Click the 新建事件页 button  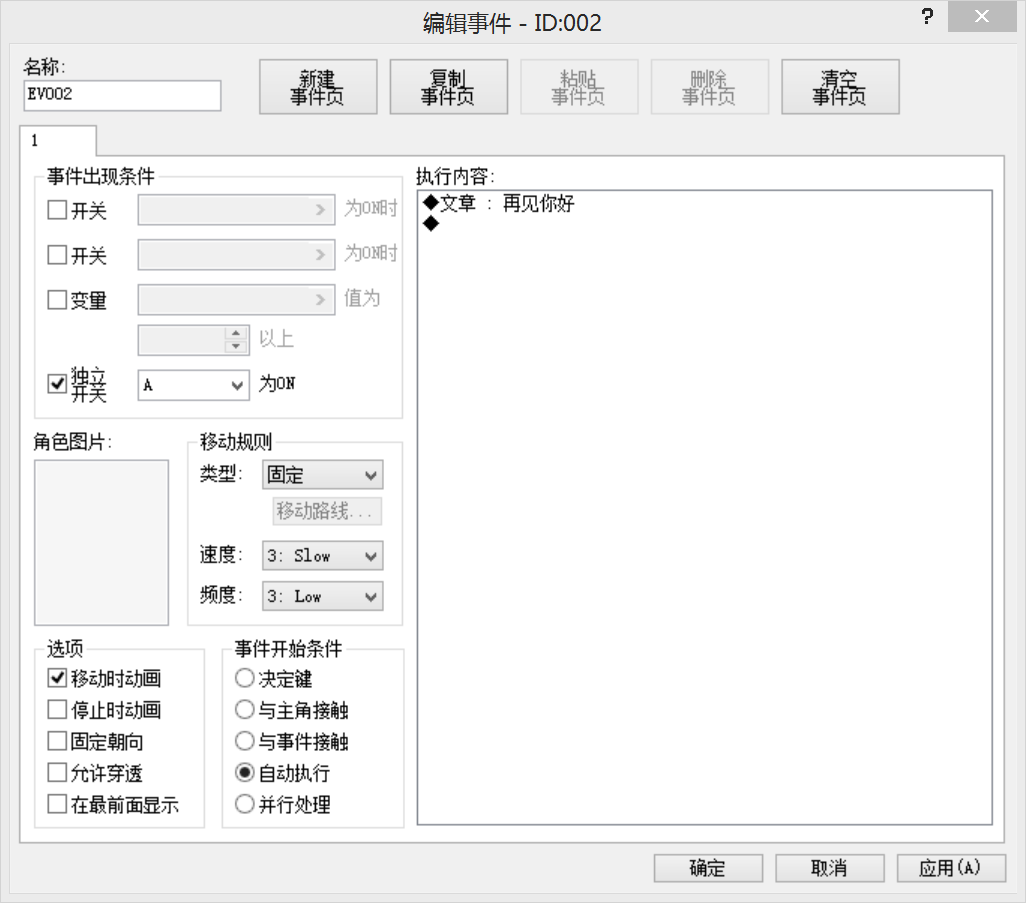tap(318, 87)
